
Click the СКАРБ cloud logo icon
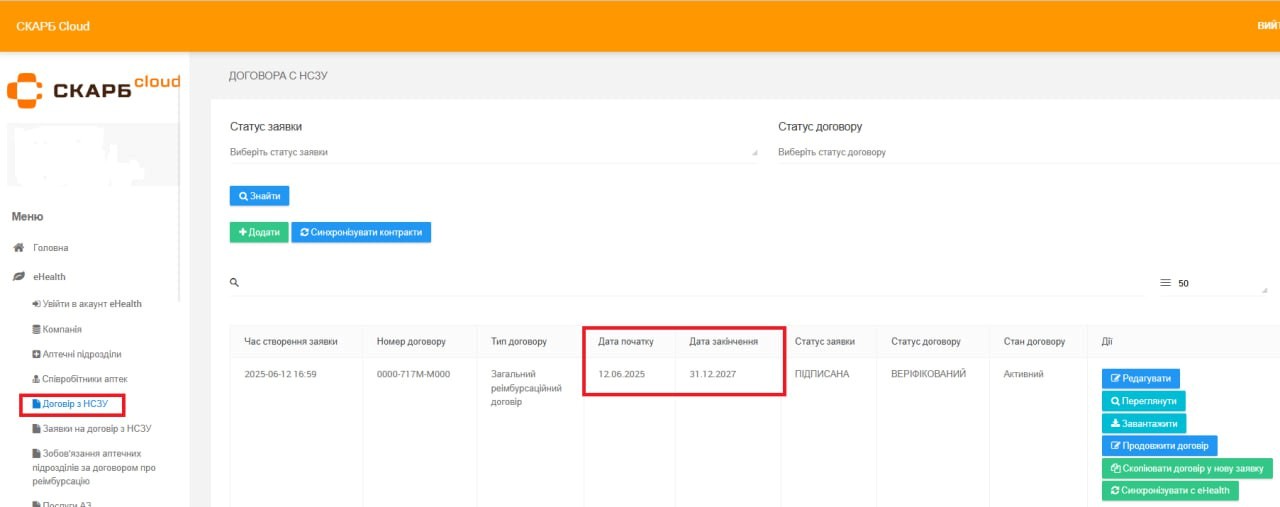pos(24,92)
